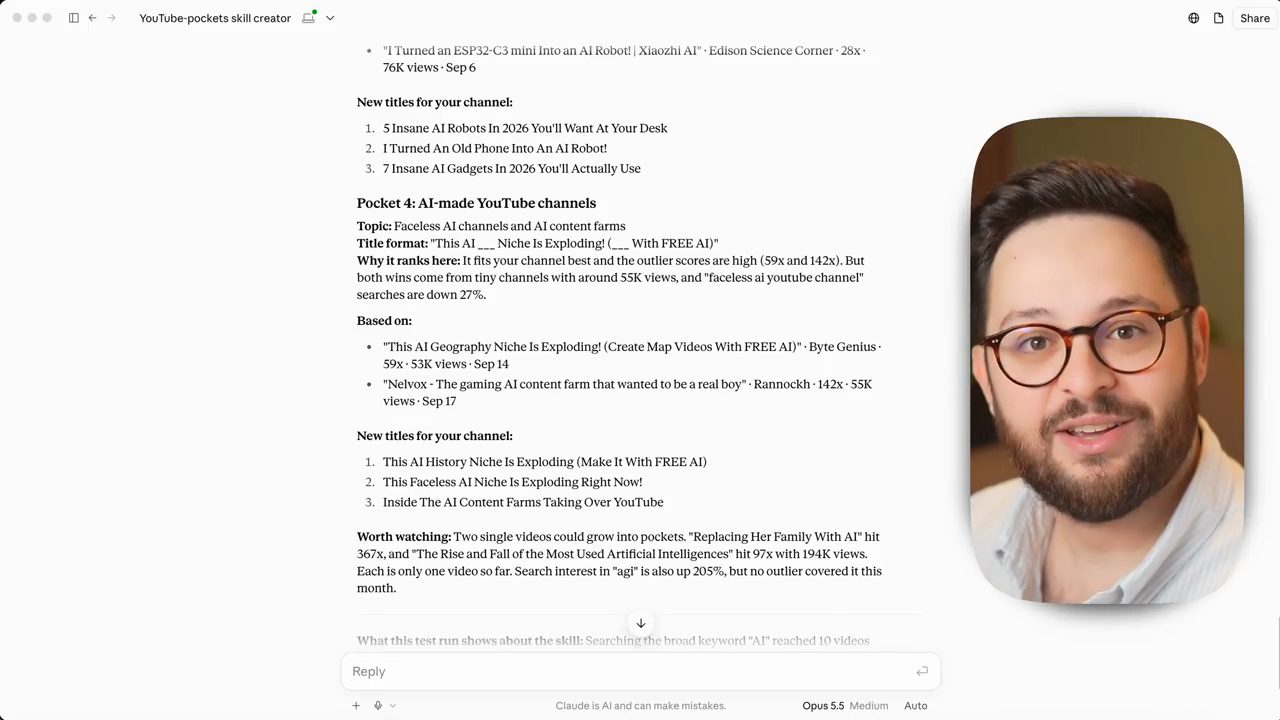Open the document icon next to Share

click(1218, 18)
